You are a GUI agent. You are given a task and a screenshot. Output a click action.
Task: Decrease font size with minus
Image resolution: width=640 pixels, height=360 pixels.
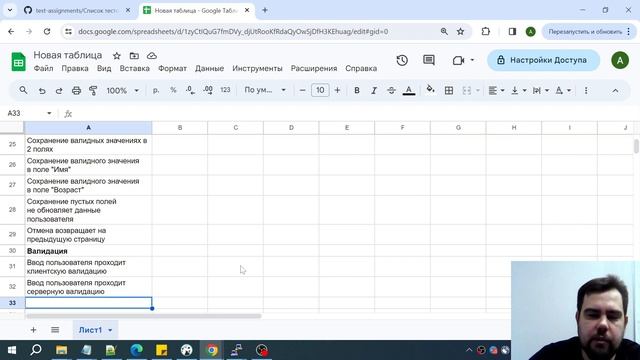[x=302, y=90]
